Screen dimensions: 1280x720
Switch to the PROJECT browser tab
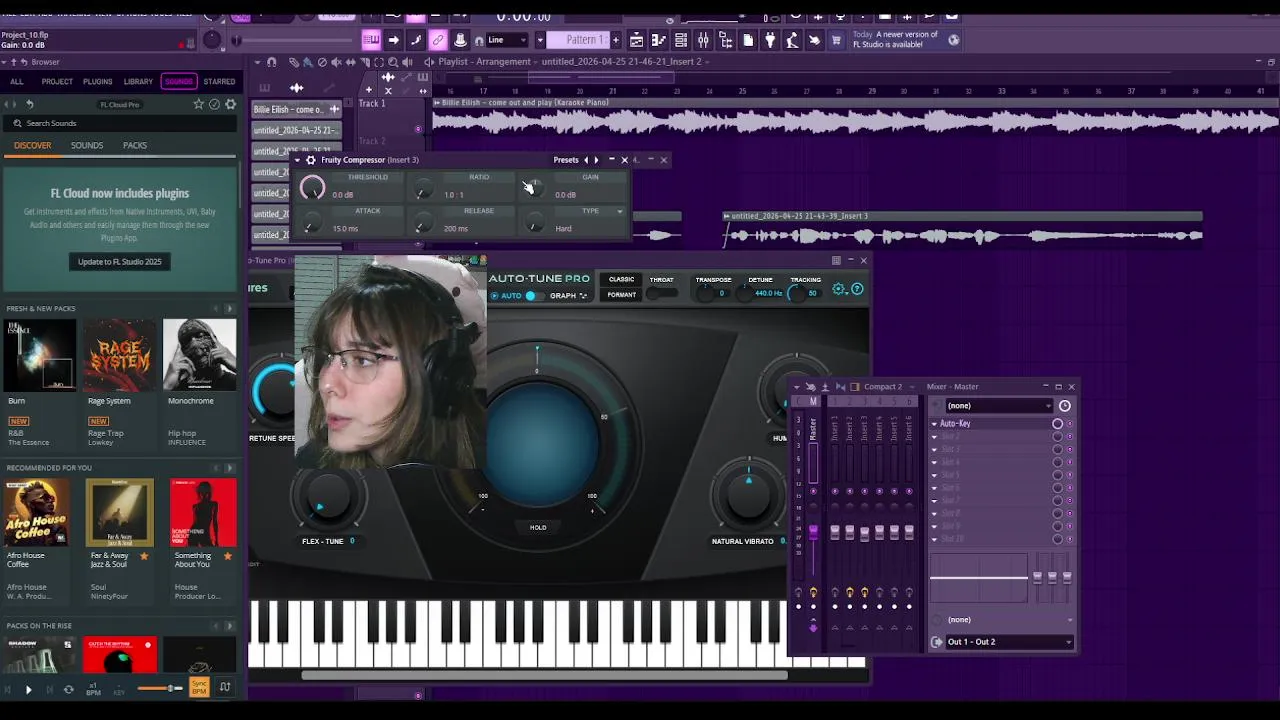click(57, 82)
